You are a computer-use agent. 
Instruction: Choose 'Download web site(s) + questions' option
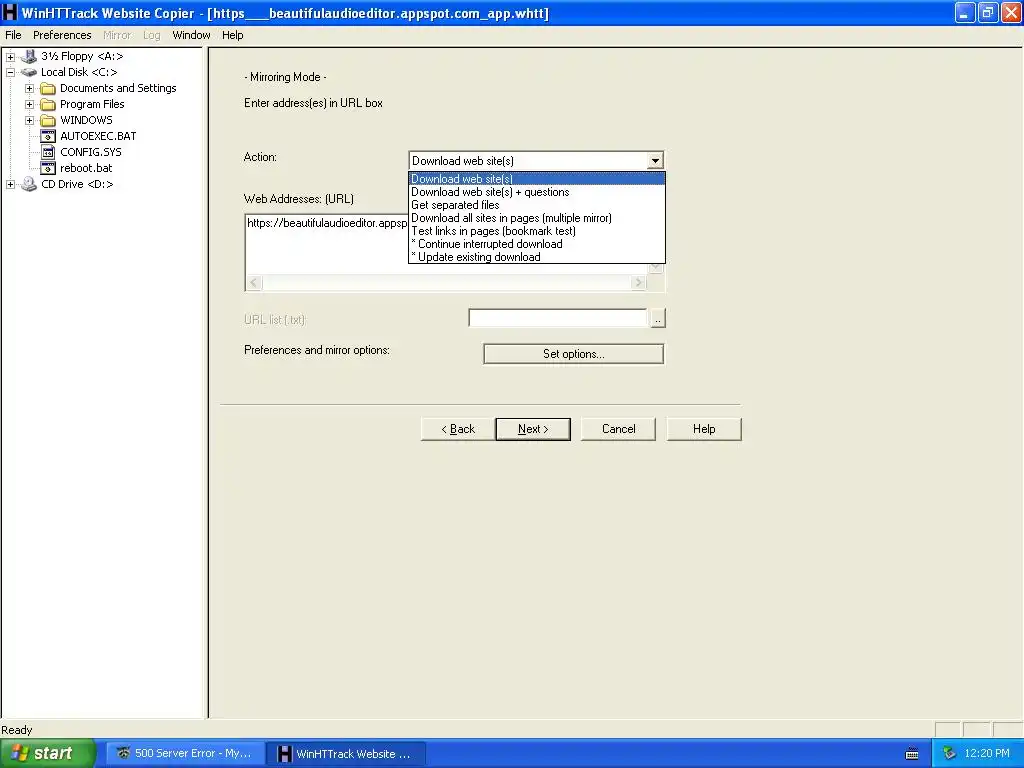click(x=536, y=192)
